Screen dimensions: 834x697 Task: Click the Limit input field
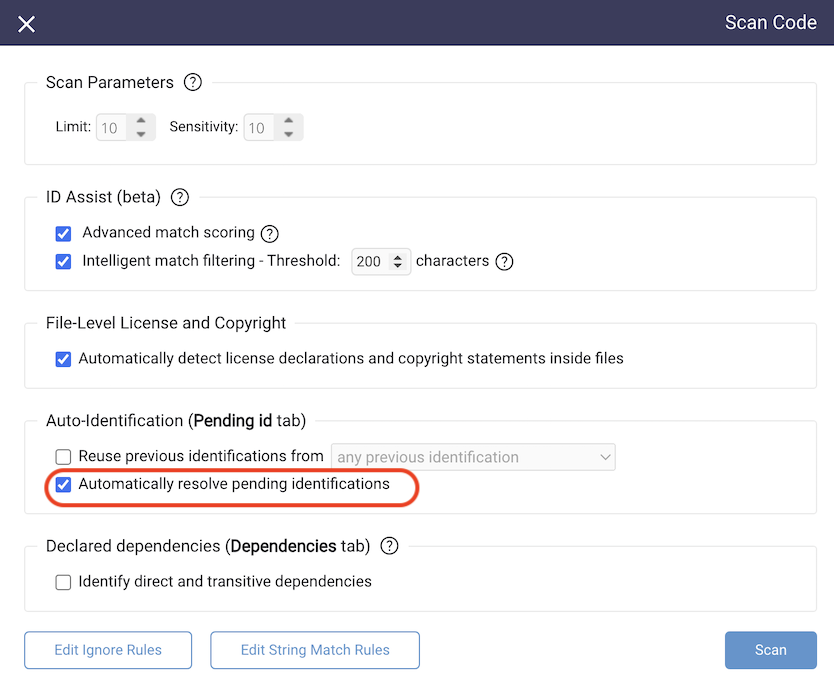tap(112, 128)
